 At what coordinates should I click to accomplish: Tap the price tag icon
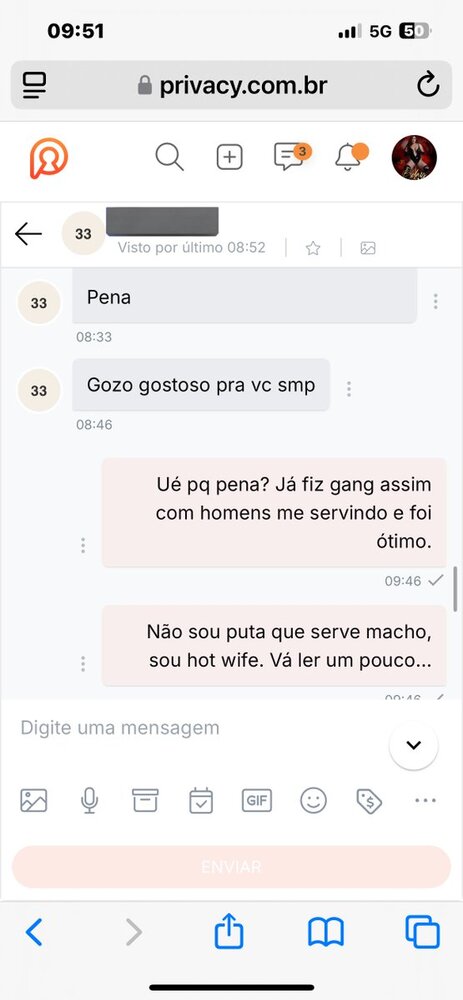369,801
